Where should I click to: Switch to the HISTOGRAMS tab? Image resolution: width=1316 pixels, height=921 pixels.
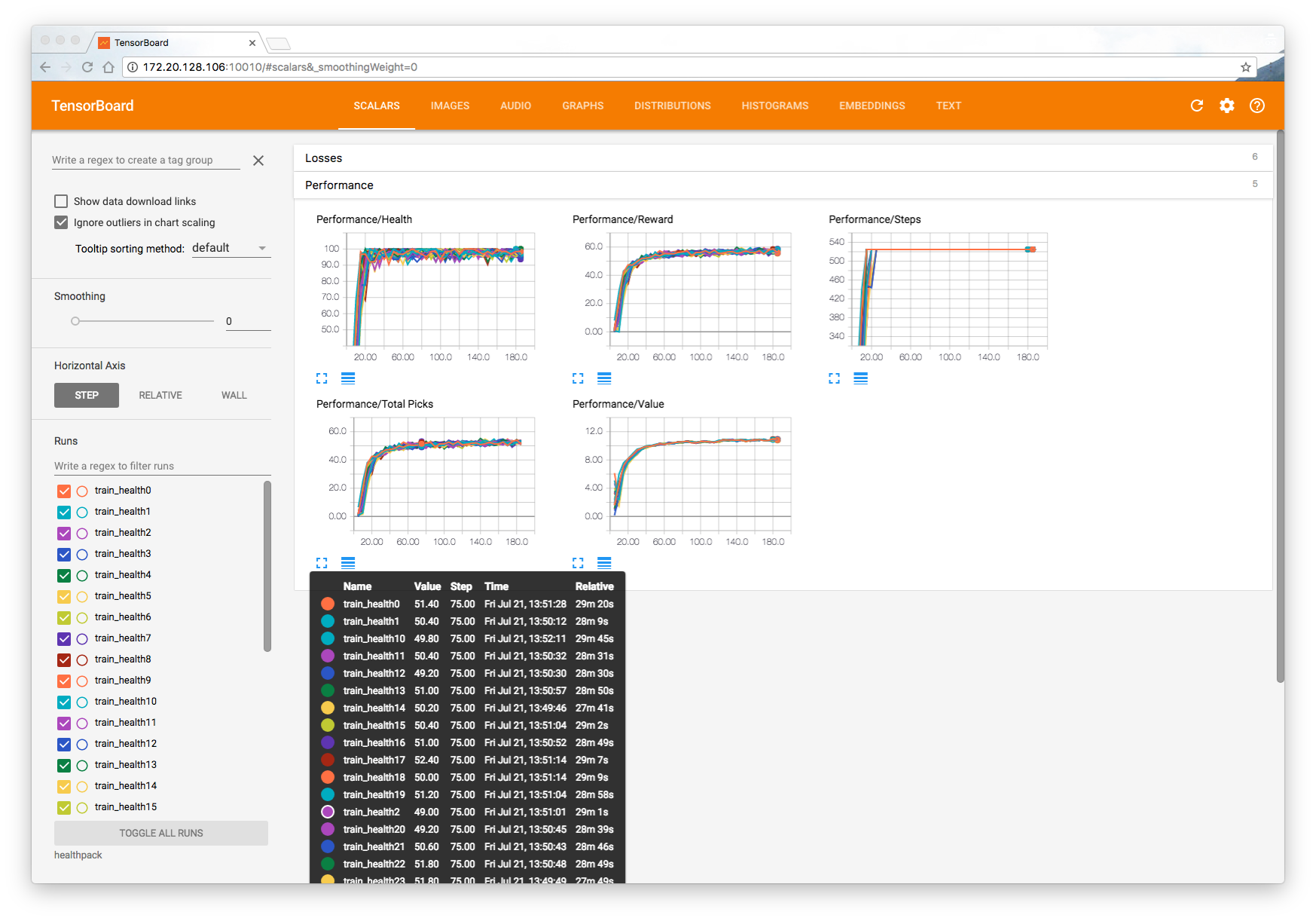(x=774, y=106)
